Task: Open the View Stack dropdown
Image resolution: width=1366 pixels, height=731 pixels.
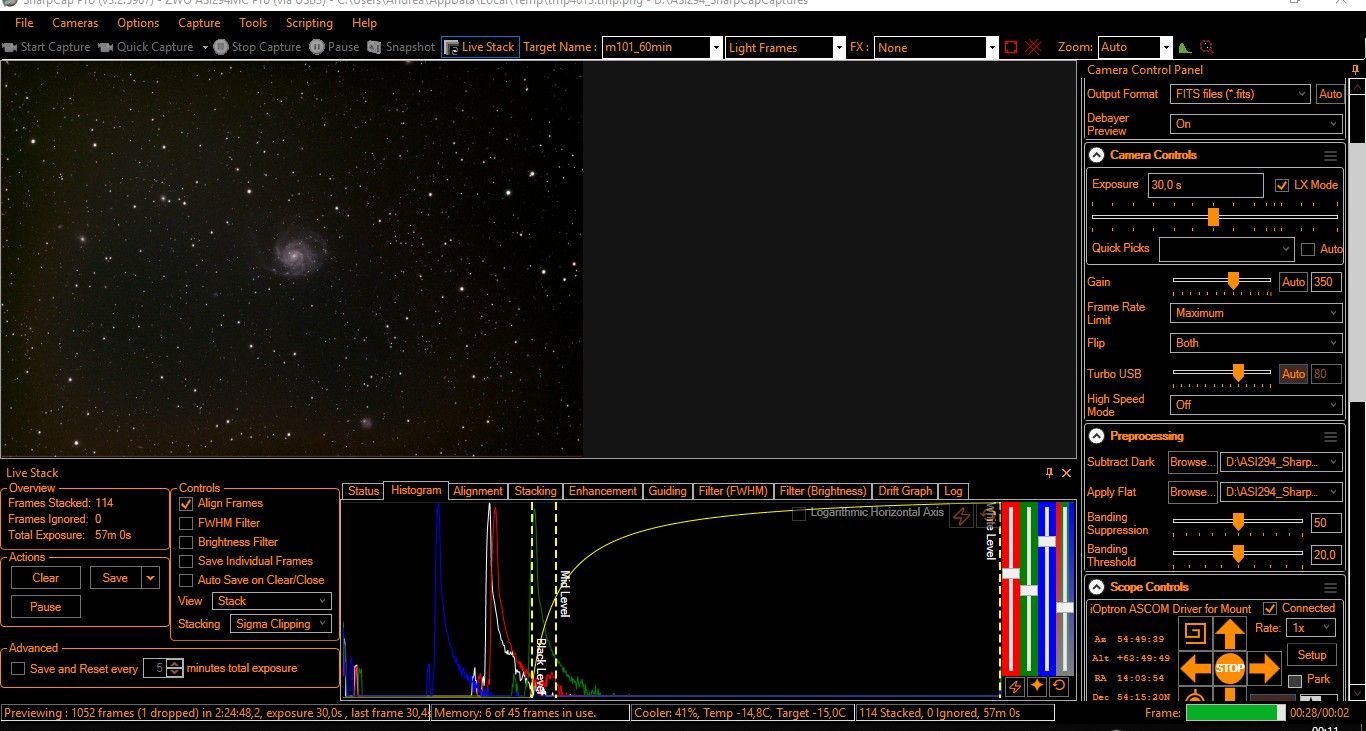Action: coord(271,601)
